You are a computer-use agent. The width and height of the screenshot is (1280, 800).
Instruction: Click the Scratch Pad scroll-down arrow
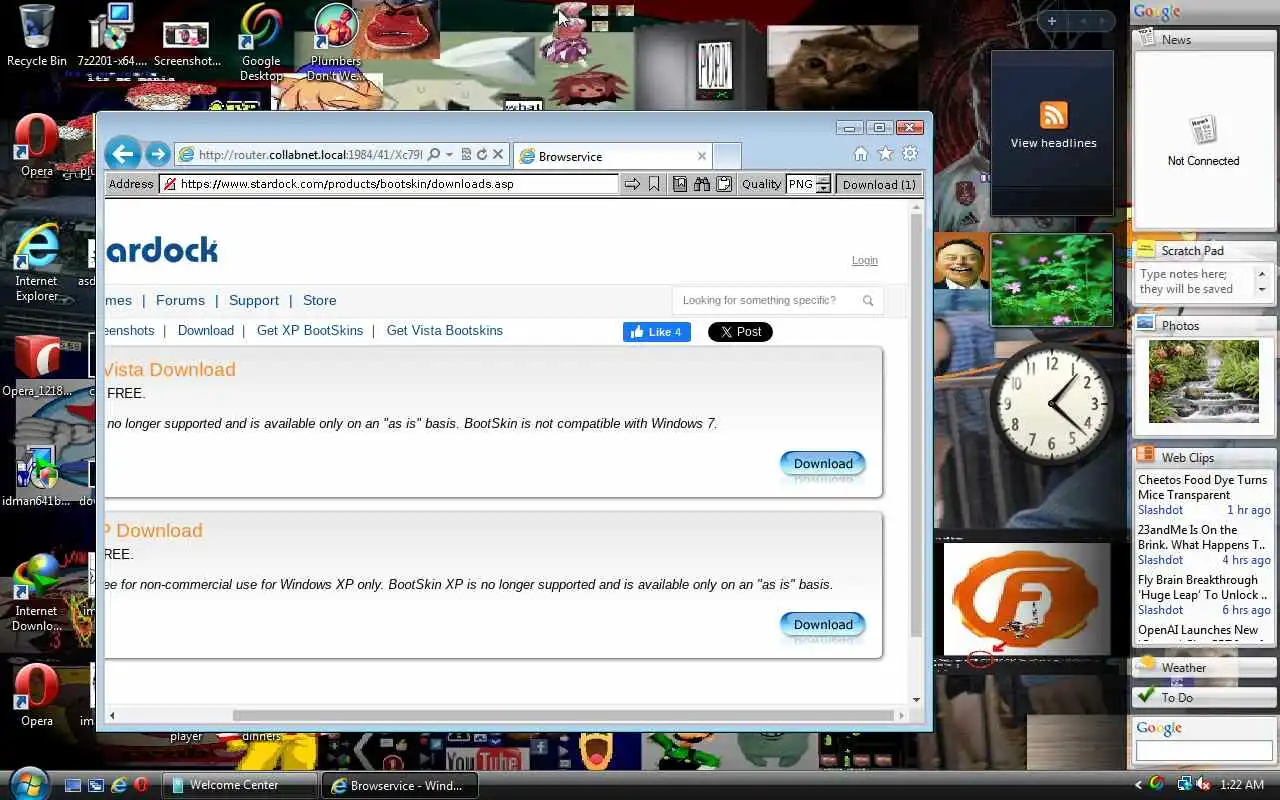1262,290
